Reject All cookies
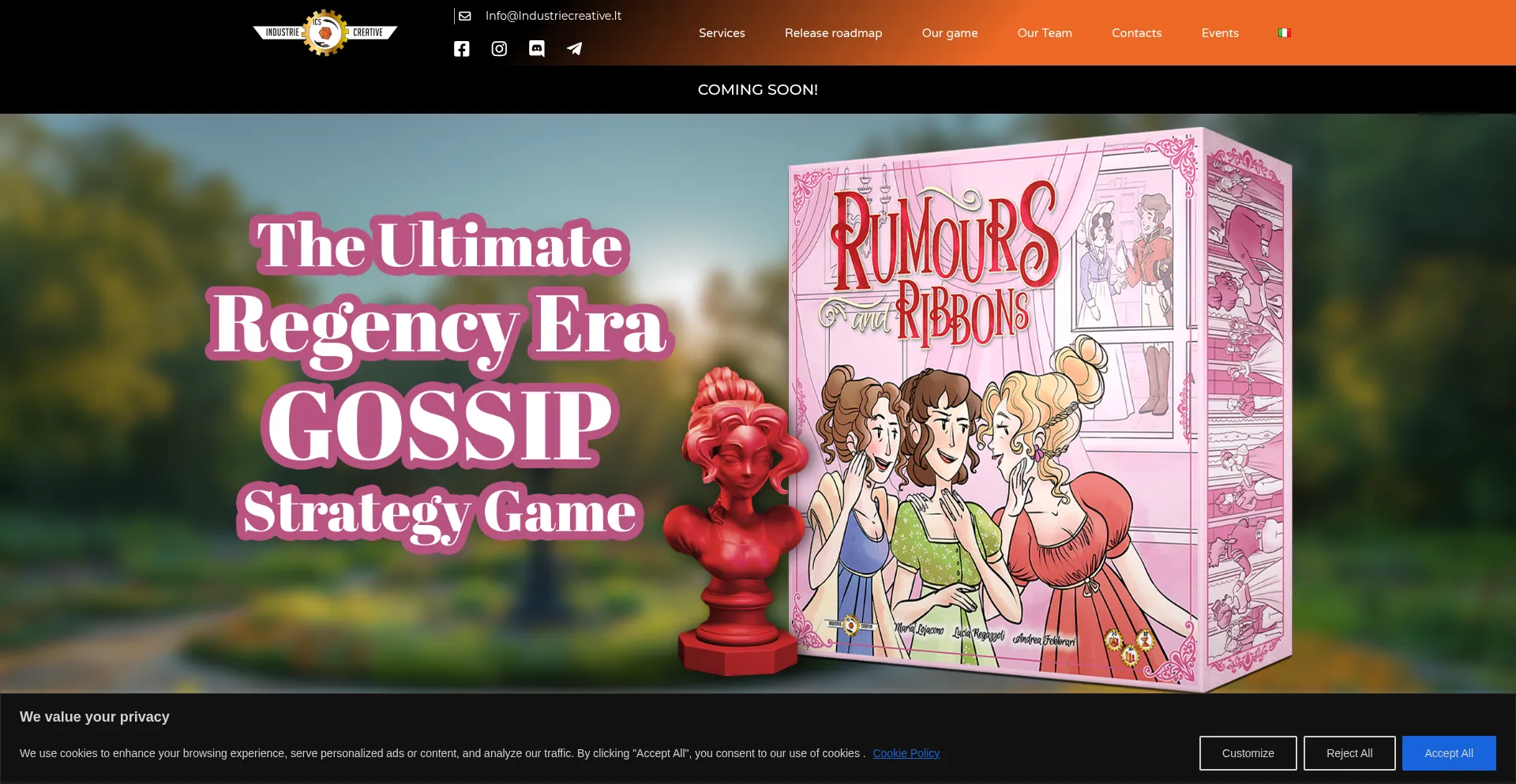The image size is (1516, 784). point(1349,753)
